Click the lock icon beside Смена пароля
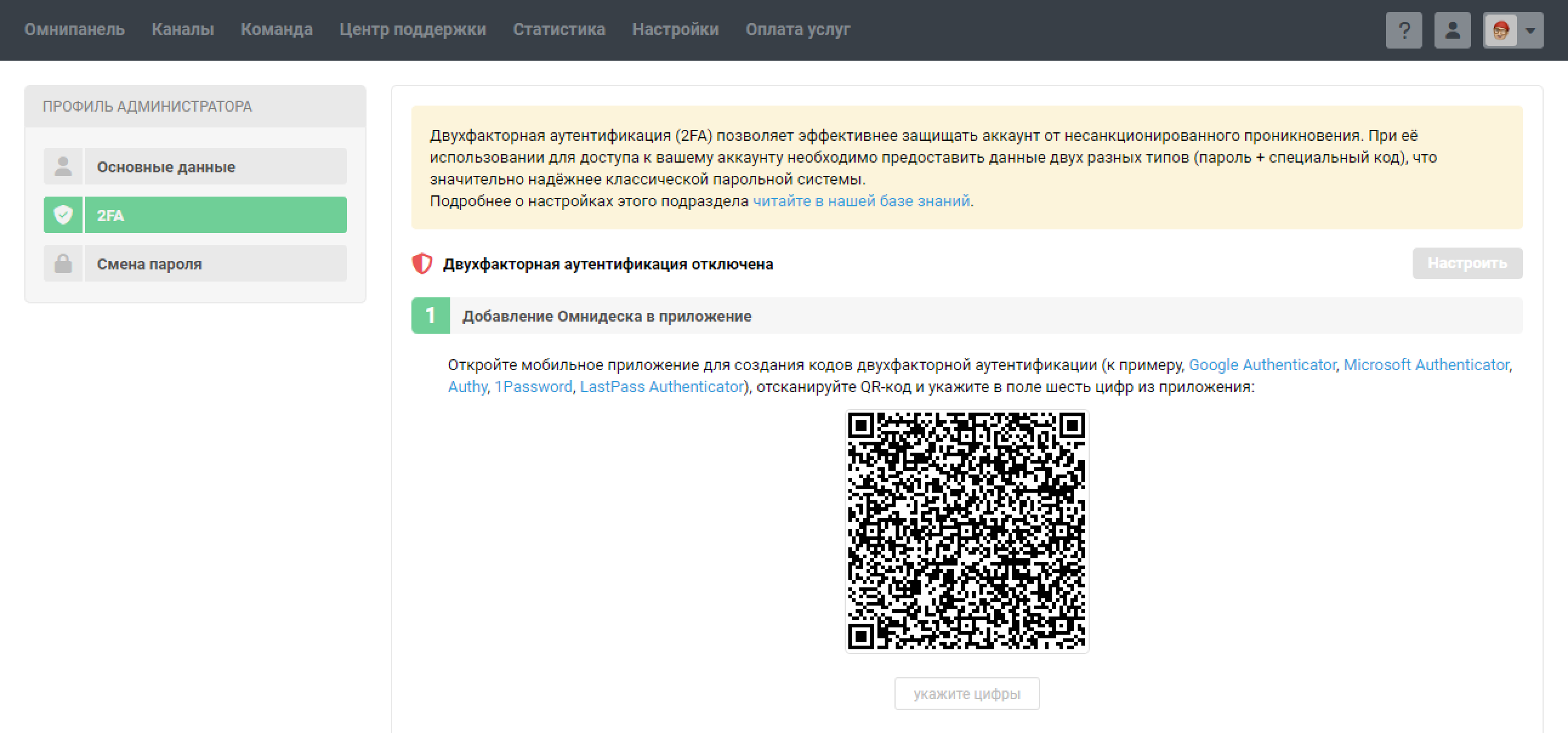Image resolution: width=1568 pixels, height=733 pixels. [63, 263]
